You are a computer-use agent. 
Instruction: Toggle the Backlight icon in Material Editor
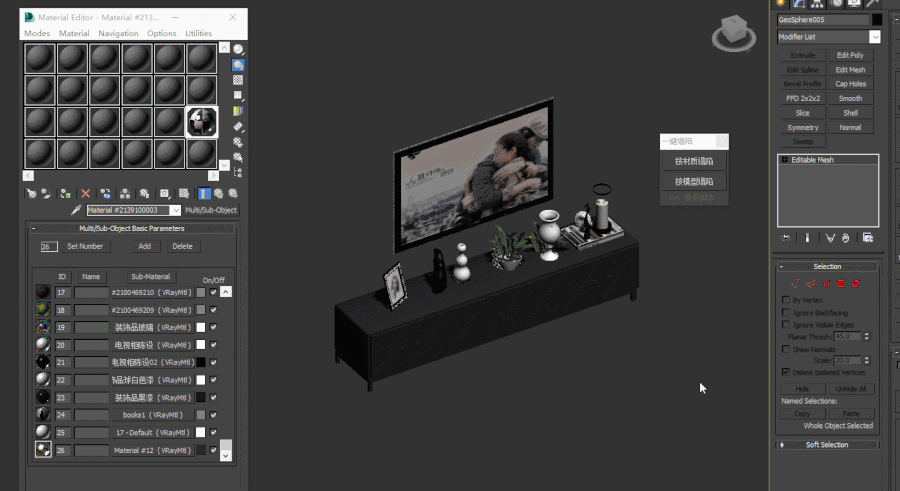coord(238,65)
